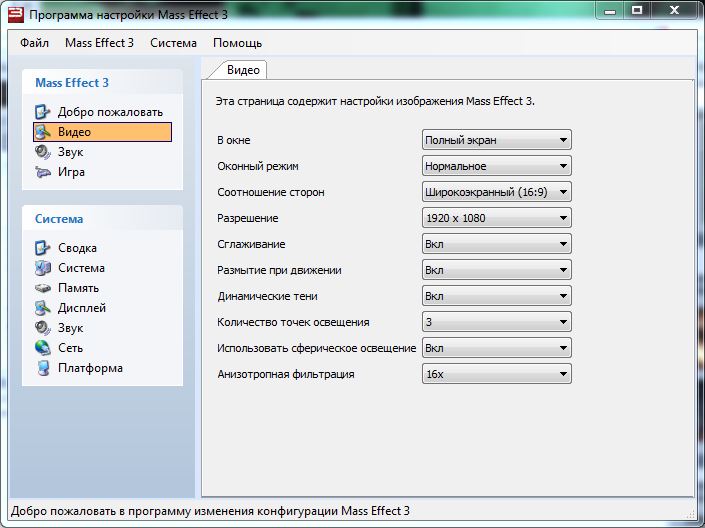Expand the Сглаживание dropdown
Image resolution: width=705 pixels, height=528 pixels.
pyautogui.click(x=497, y=244)
